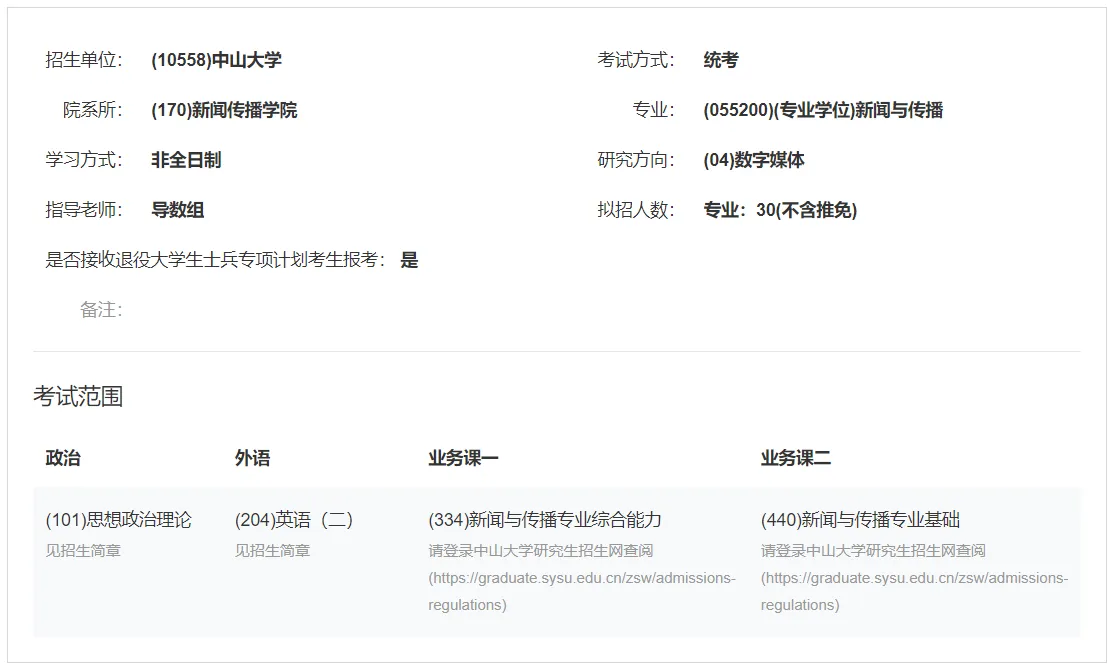
Task: Click the advisor value 导数组
Action: [178, 210]
